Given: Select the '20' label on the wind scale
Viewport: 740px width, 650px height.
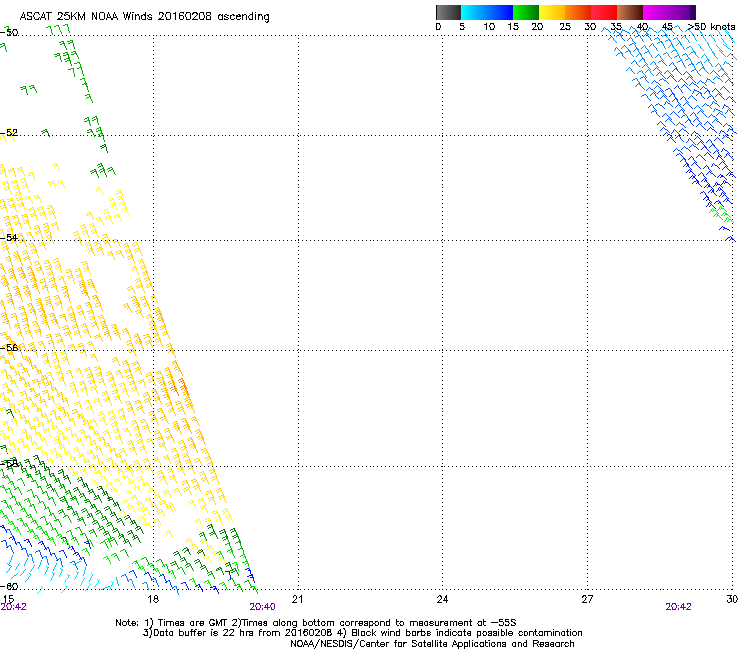Looking at the screenshot, I should pyautogui.click(x=537, y=26).
